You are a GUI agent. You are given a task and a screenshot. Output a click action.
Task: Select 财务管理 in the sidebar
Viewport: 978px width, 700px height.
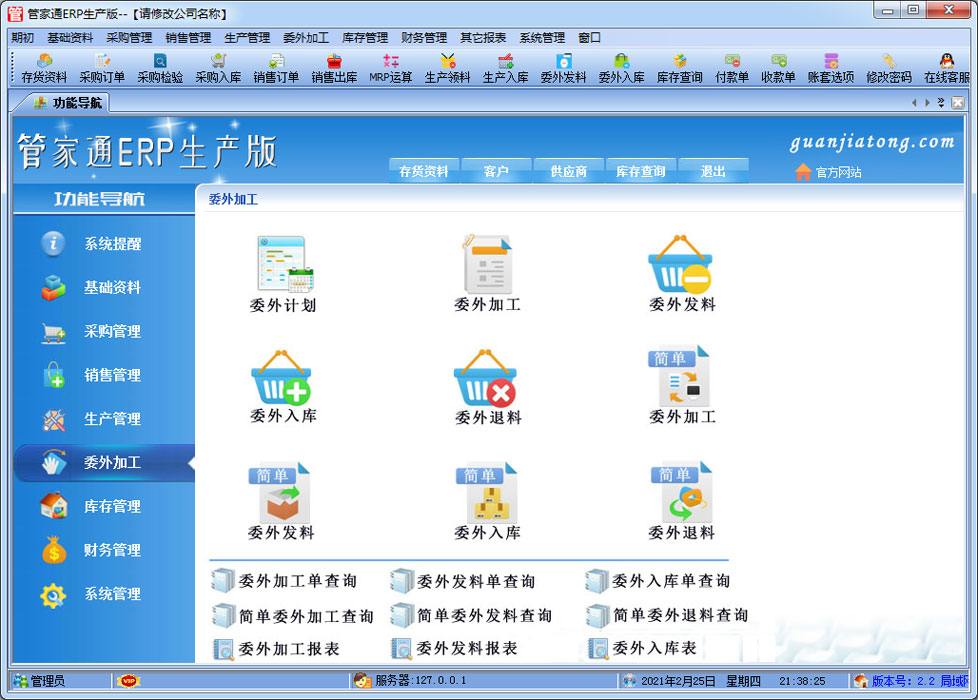click(x=112, y=550)
